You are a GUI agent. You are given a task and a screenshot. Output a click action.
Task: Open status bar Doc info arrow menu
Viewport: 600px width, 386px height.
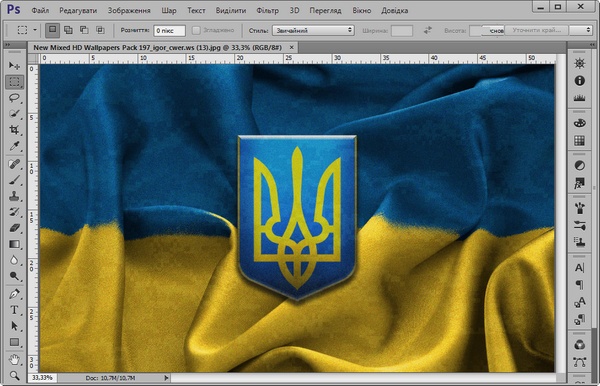[166, 378]
